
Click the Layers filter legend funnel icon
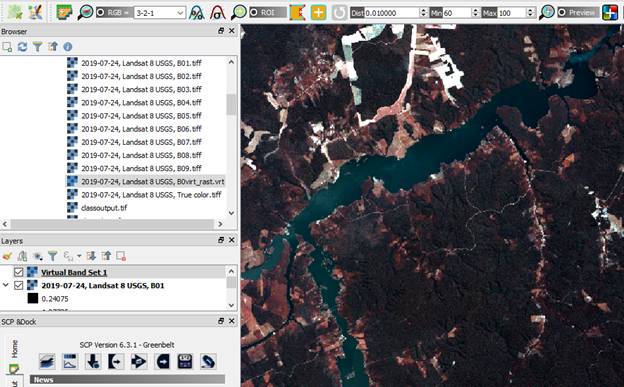point(53,256)
